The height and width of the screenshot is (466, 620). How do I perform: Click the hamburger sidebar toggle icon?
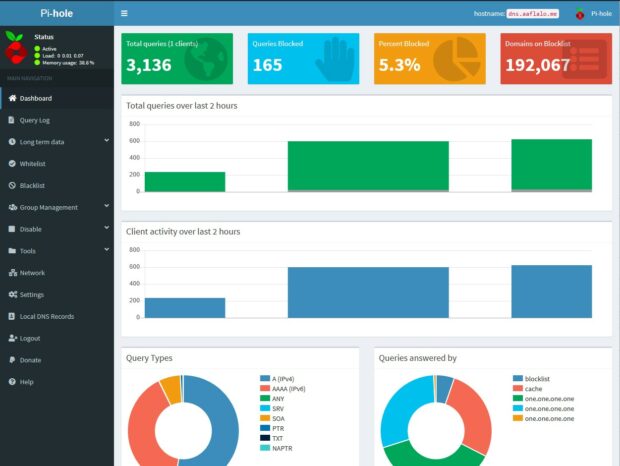pyautogui.click(x=124, y=14)
